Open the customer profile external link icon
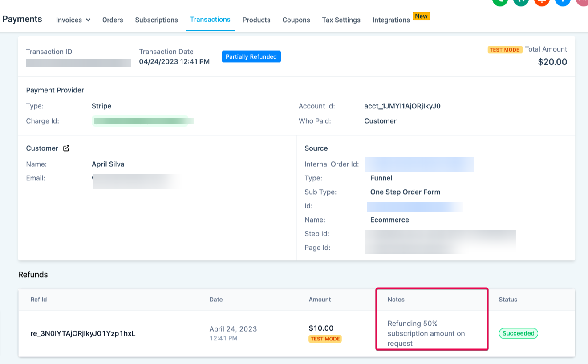Image resolution: width=588 pixels, height=364 pixels. (66, 148)
